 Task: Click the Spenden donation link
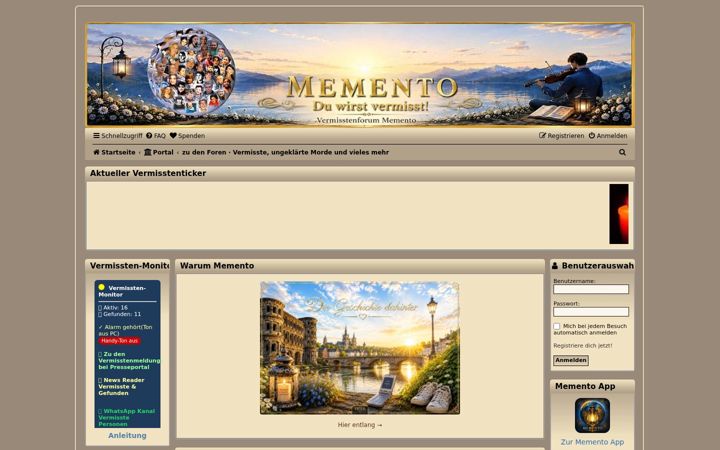tap(187, 136)
